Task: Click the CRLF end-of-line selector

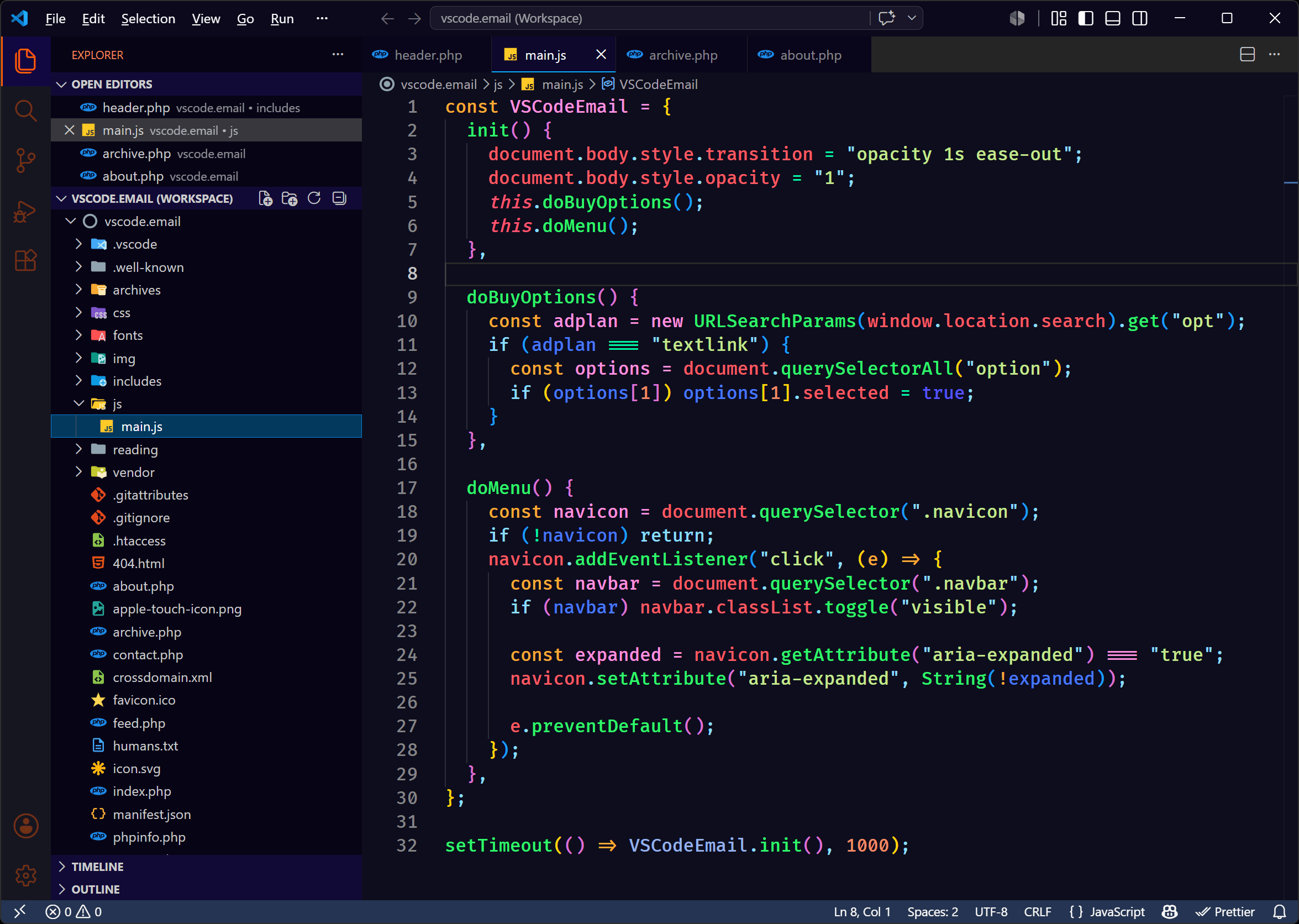Action: [x=1038, y=911]
